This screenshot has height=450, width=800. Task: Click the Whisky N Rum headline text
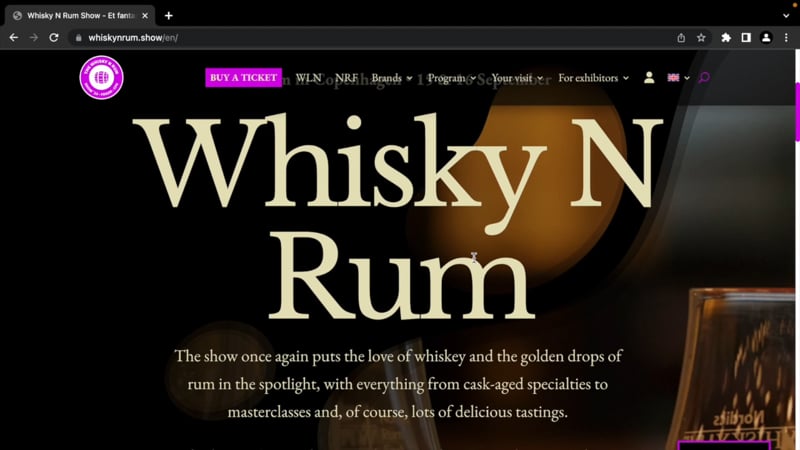398,217
